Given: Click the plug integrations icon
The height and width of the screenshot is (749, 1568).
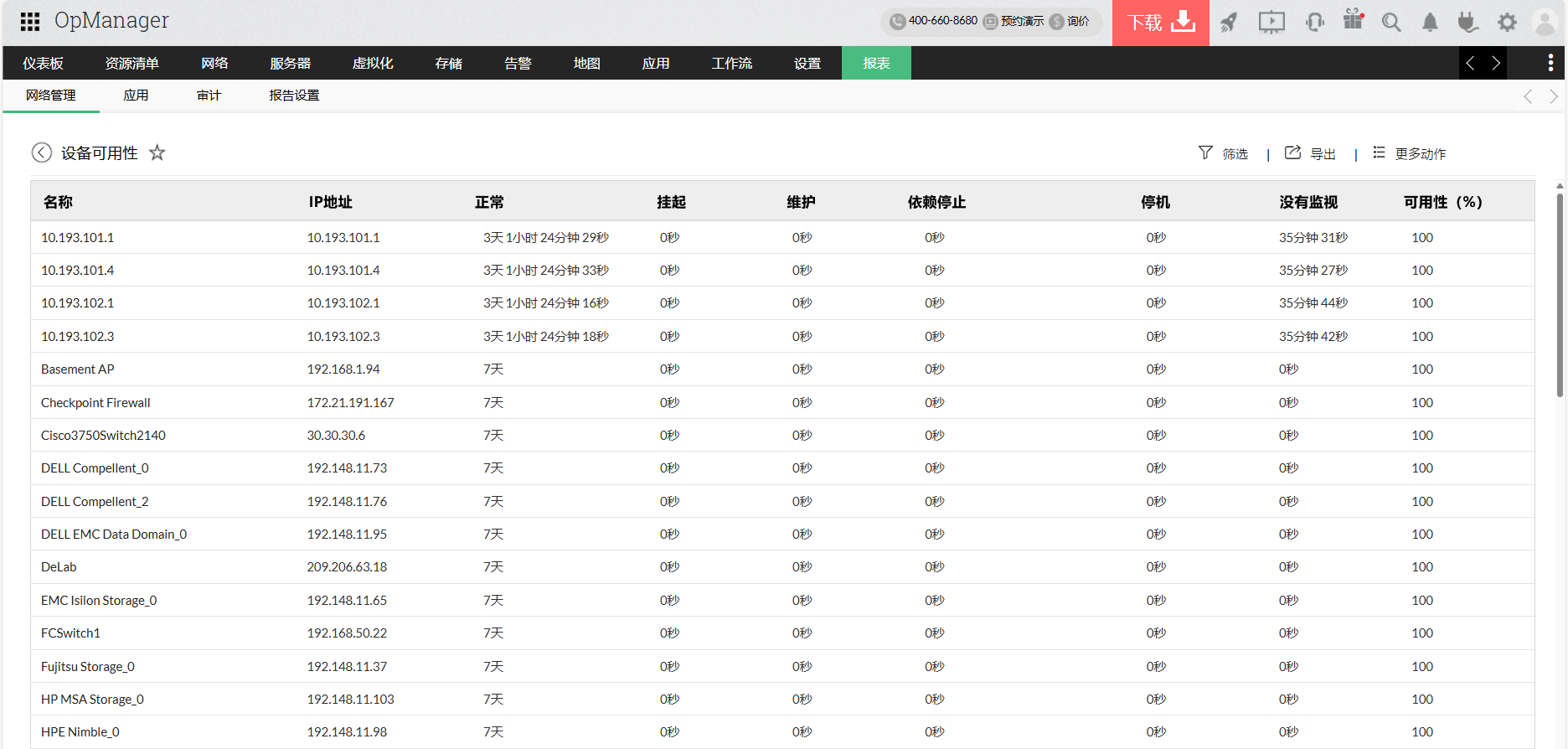Looking at the screenshot, I should 1467,23.
